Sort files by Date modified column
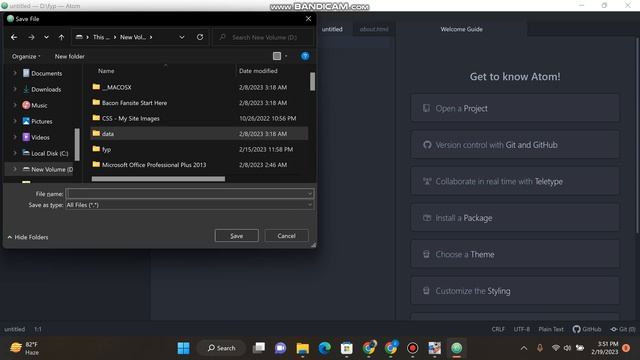This screenshot has width=640, height=360. coord(258,71)
